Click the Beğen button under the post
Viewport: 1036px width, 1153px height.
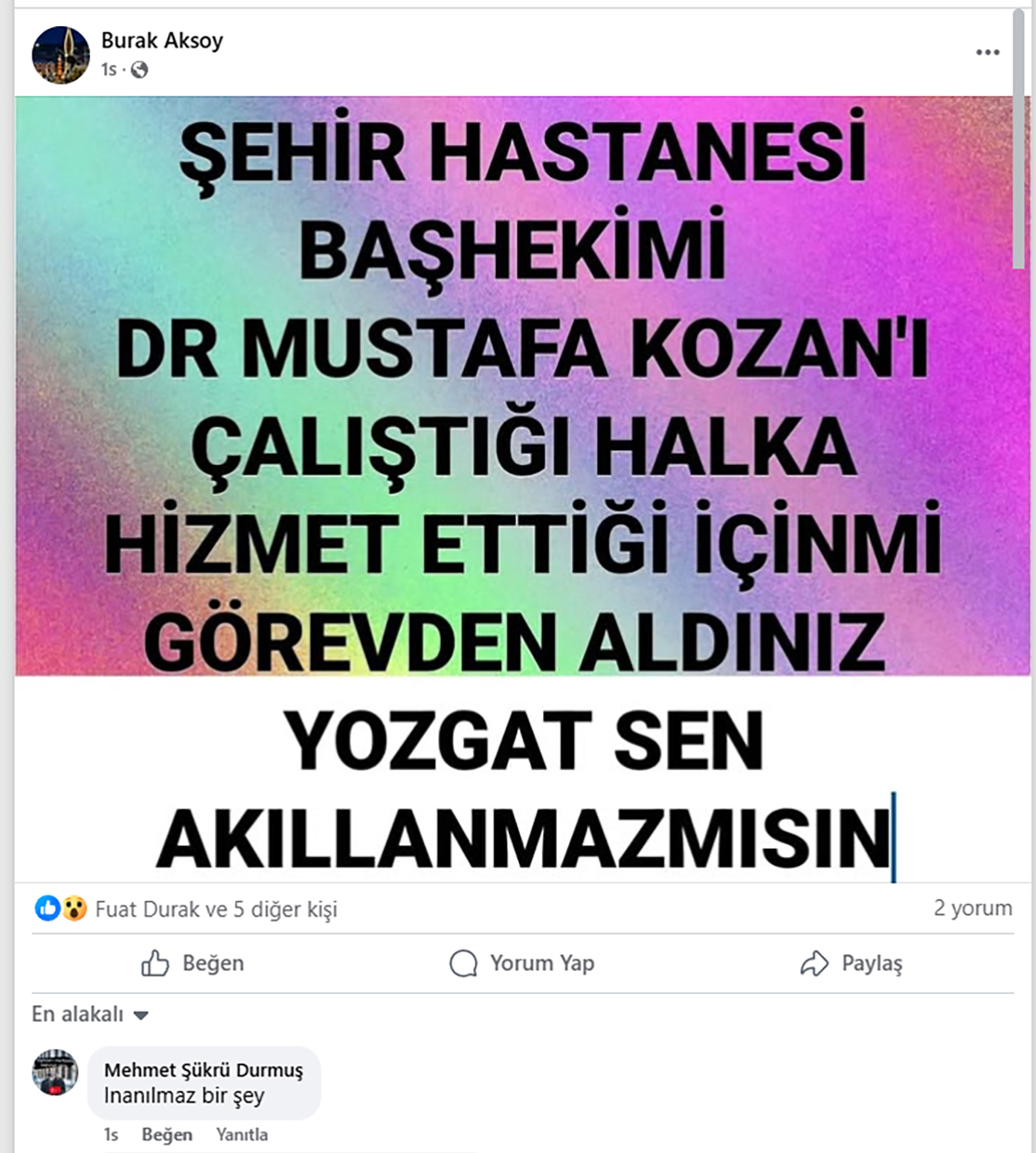tap(193, 963)
